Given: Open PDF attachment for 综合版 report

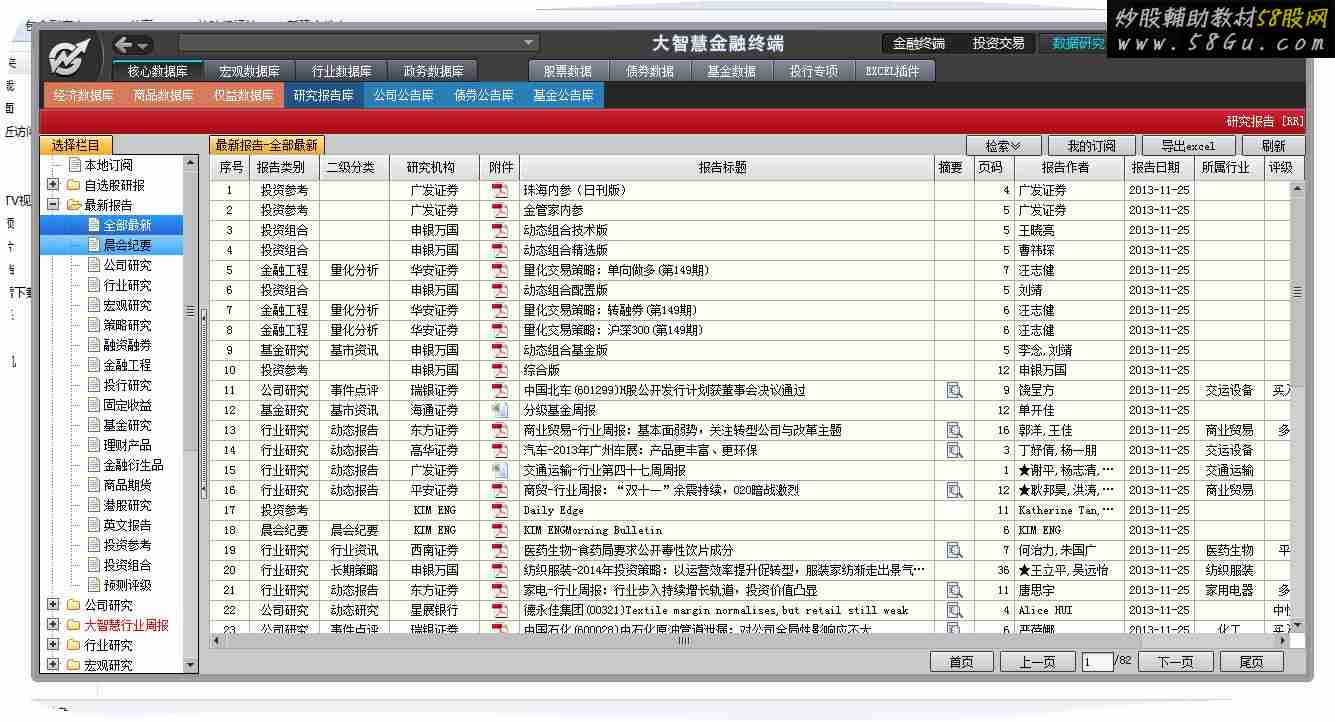Looking at the screenshot, I should (x=500, y=370).
